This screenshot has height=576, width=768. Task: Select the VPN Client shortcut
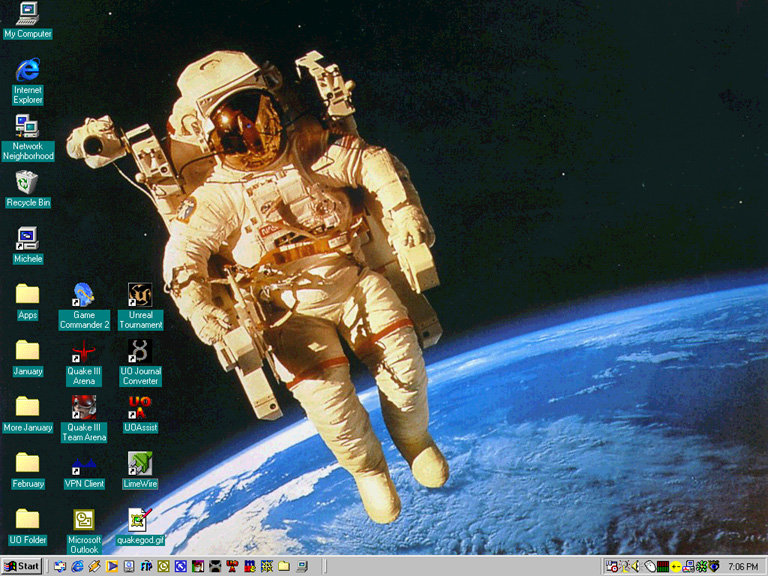click(84, 471)
